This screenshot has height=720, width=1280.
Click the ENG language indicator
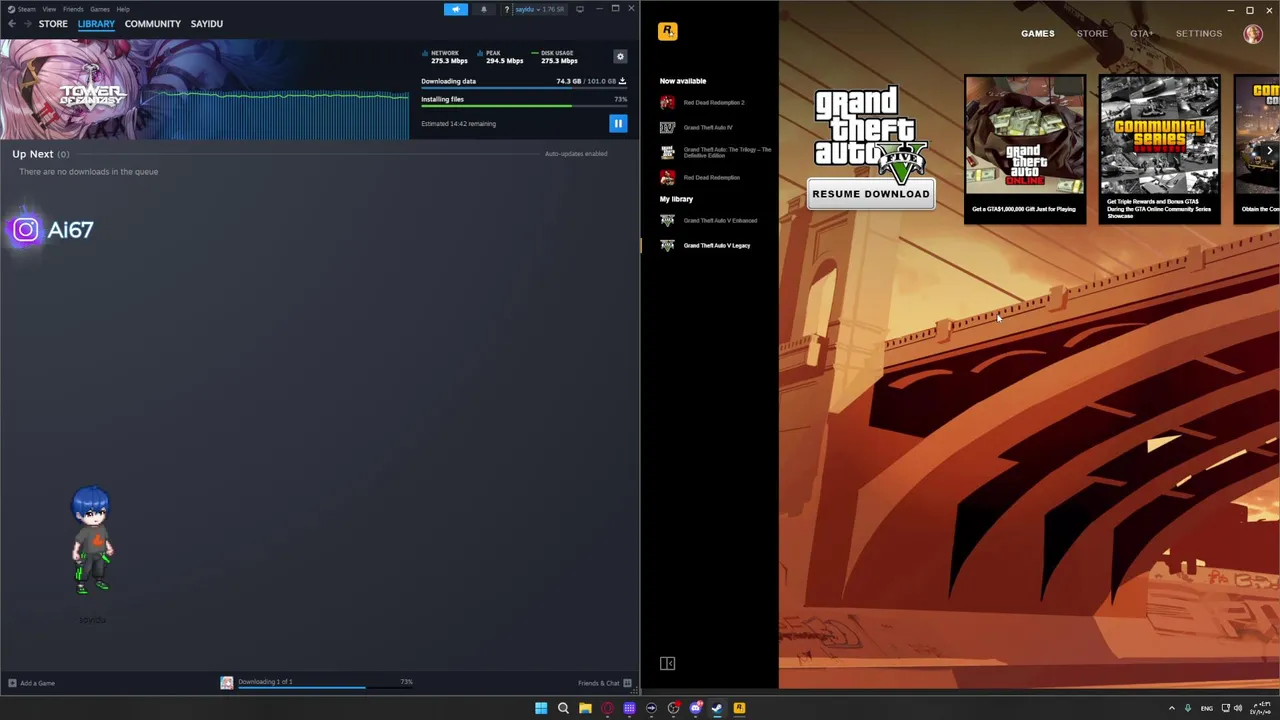(1206, 708)
